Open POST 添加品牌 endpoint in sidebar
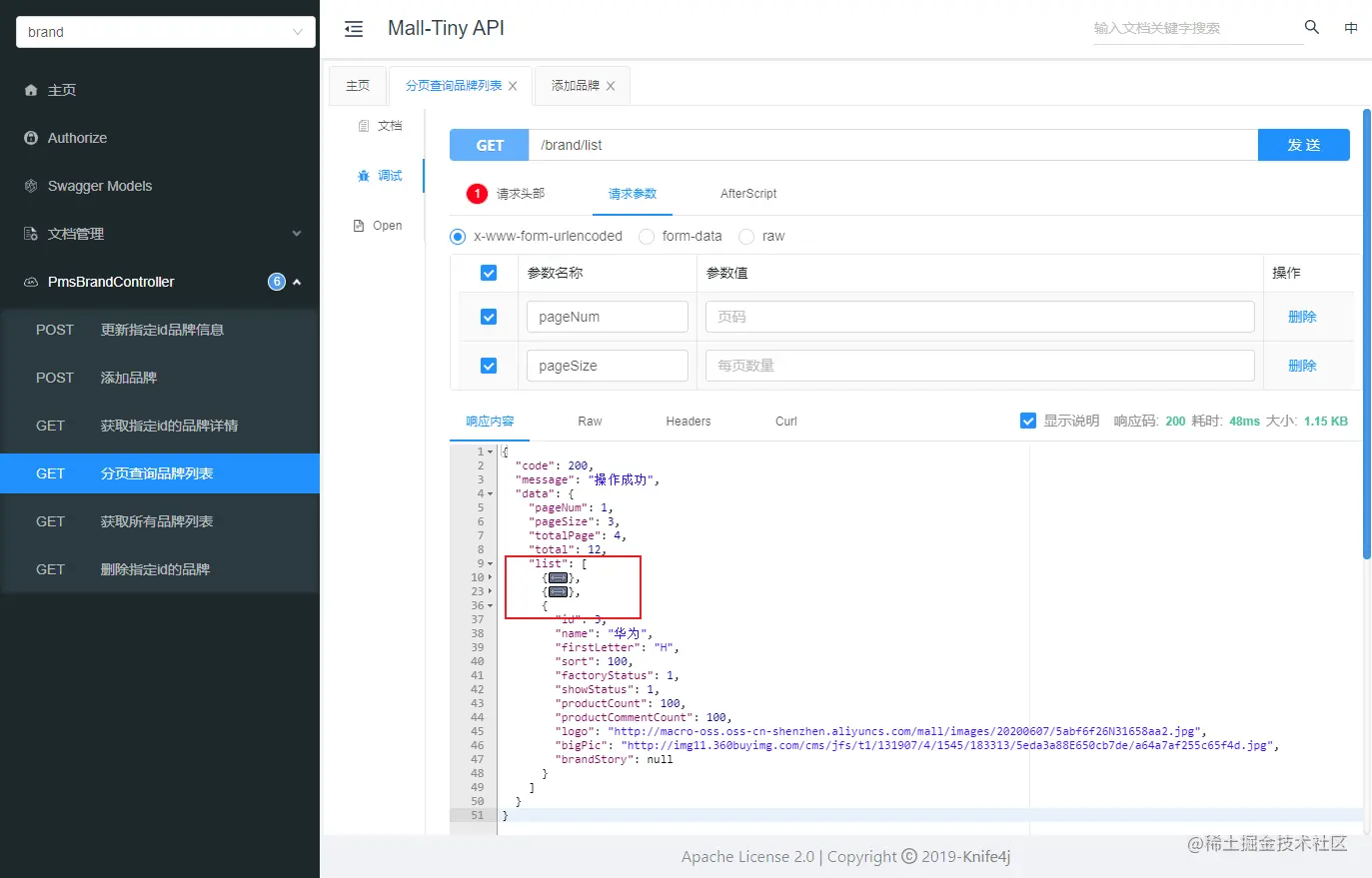 coord(160,378)
